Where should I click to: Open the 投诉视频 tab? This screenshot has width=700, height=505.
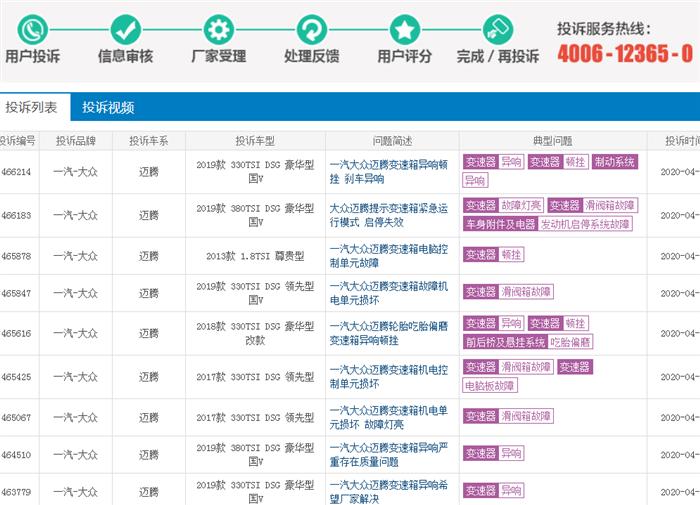tap(108, 107)
